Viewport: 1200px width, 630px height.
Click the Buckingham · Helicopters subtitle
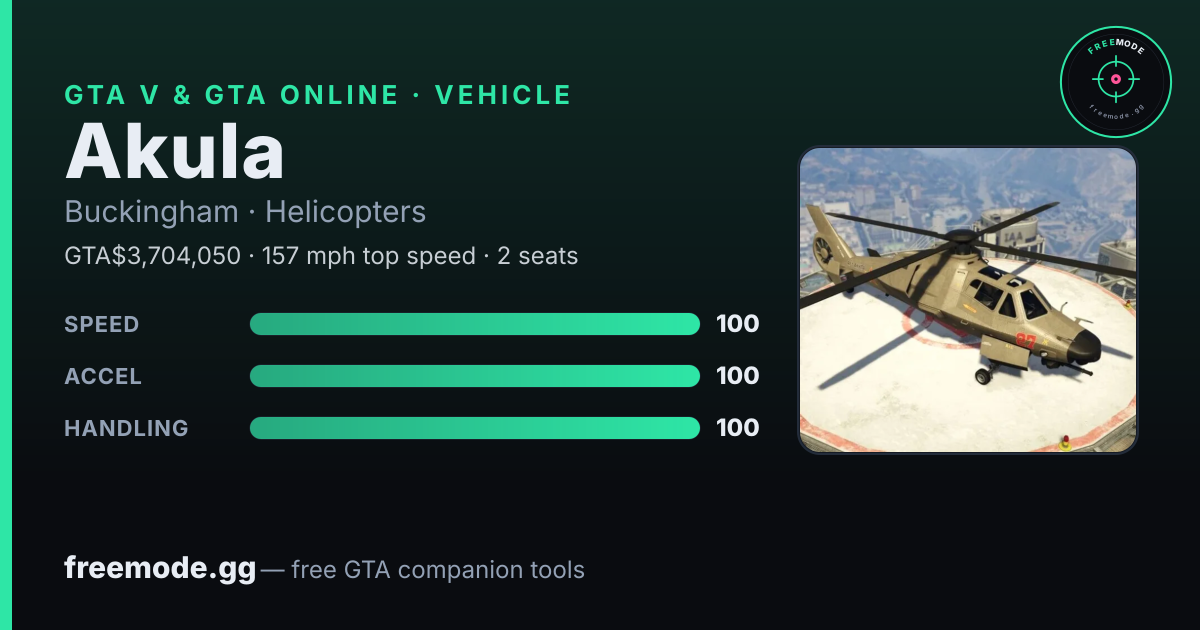coord(245,212)
